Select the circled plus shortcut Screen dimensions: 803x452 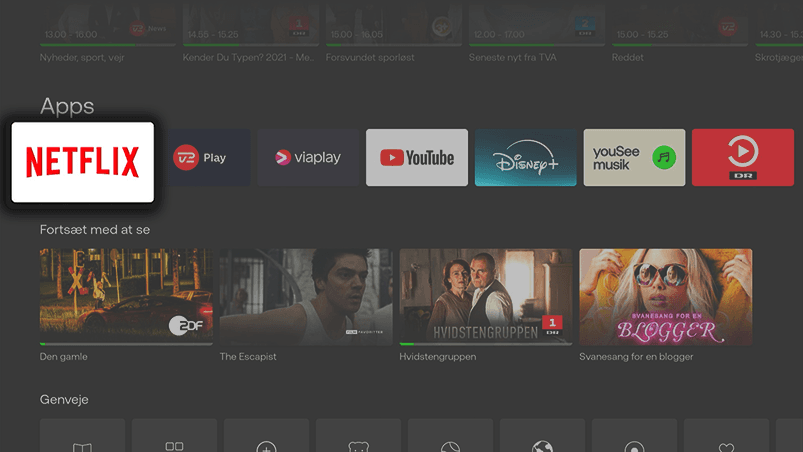click(266, 436)
